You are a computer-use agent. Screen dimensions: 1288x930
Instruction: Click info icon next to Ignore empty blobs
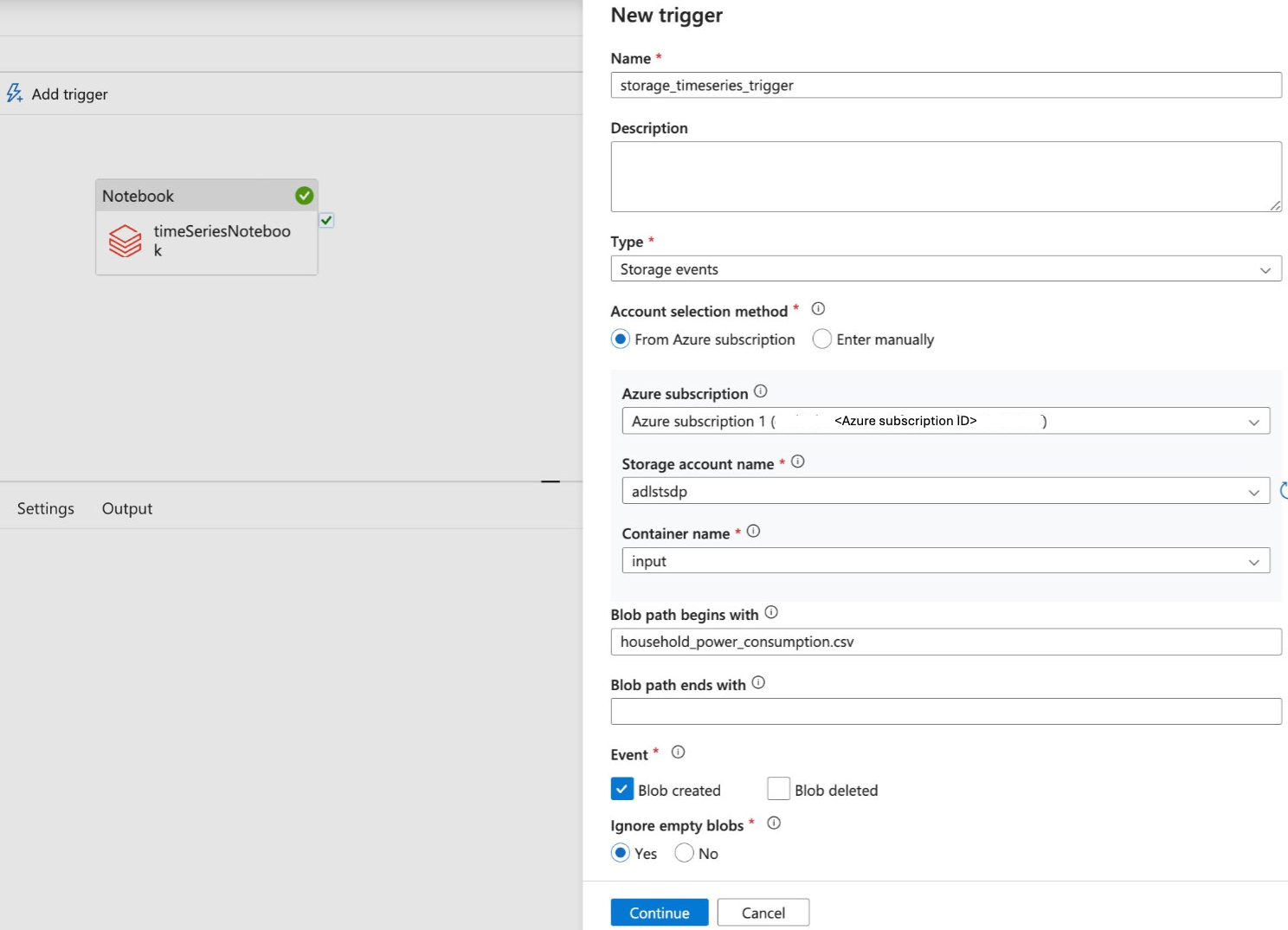[x=774, y=823]
